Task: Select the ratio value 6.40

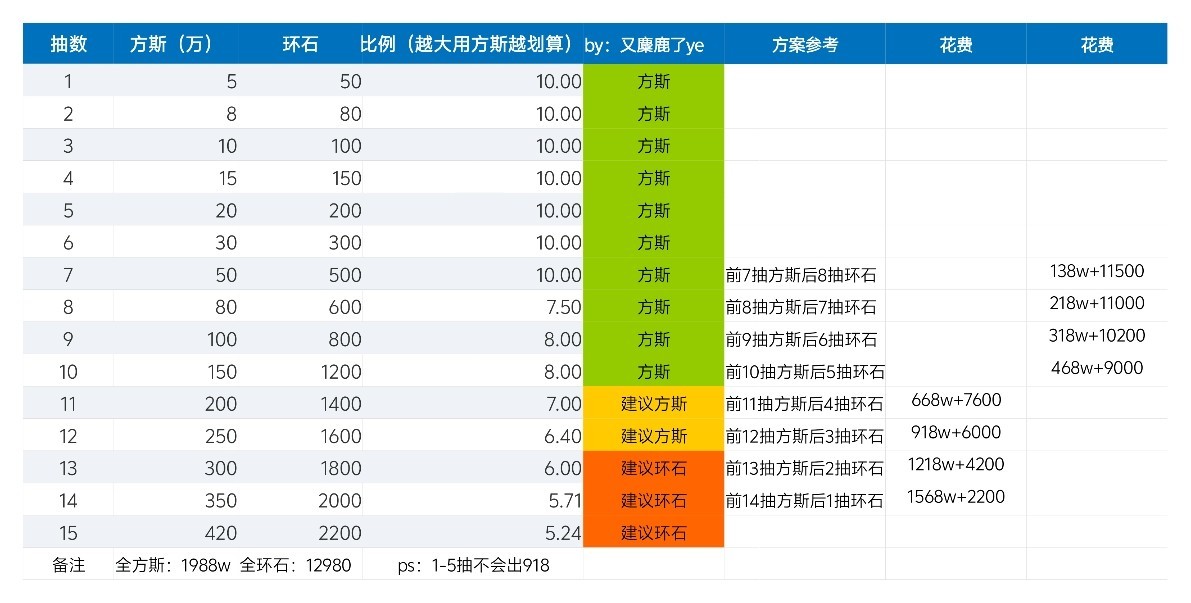Action: (x=563, y=436)
